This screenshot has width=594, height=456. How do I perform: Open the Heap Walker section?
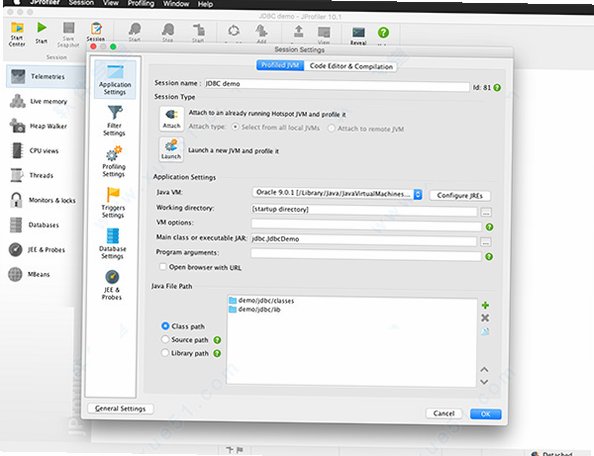(x=38, y=126)
